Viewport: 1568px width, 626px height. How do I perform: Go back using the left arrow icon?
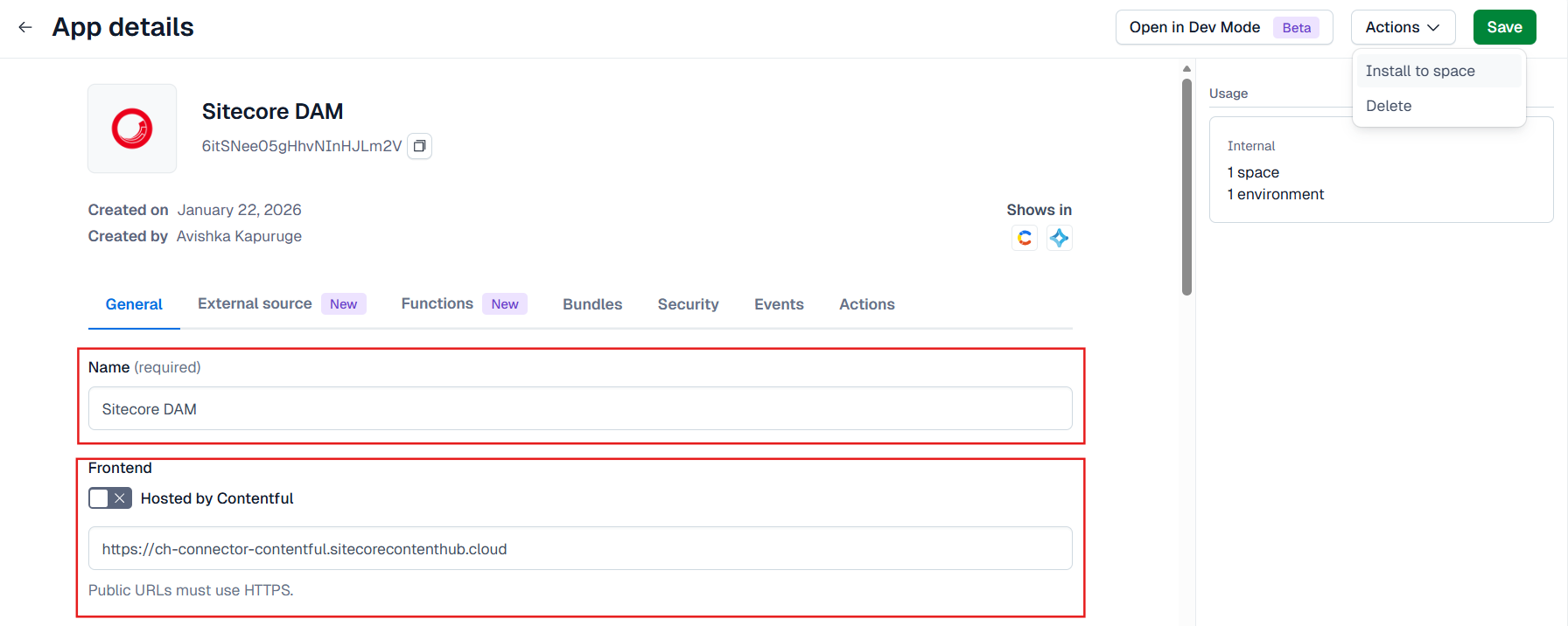coord(25,27)
